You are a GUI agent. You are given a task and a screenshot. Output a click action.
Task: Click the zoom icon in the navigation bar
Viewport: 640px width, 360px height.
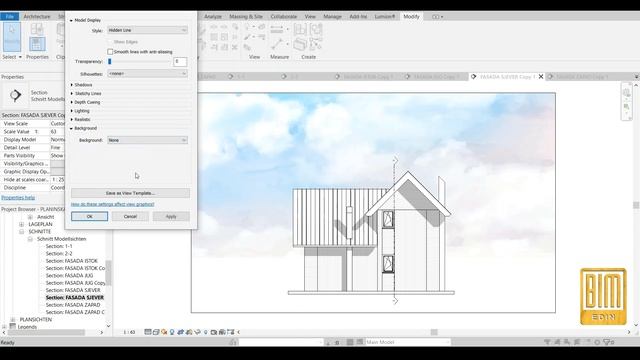click(627, 107)
